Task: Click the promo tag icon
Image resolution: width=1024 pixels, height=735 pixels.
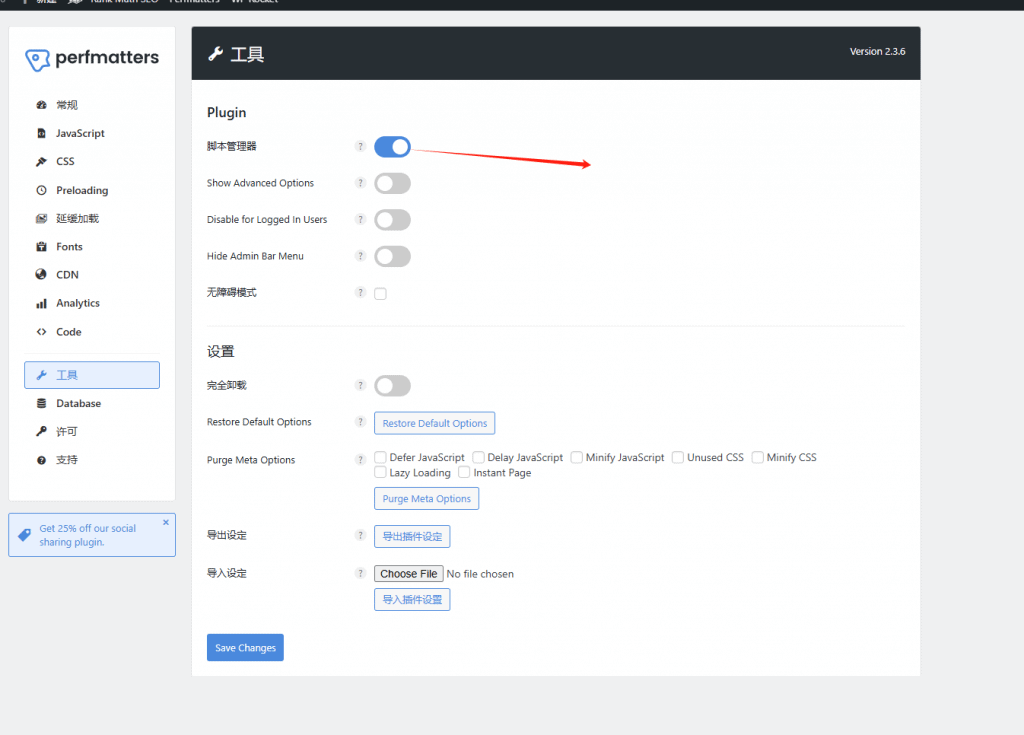Action: coord(25,535)
